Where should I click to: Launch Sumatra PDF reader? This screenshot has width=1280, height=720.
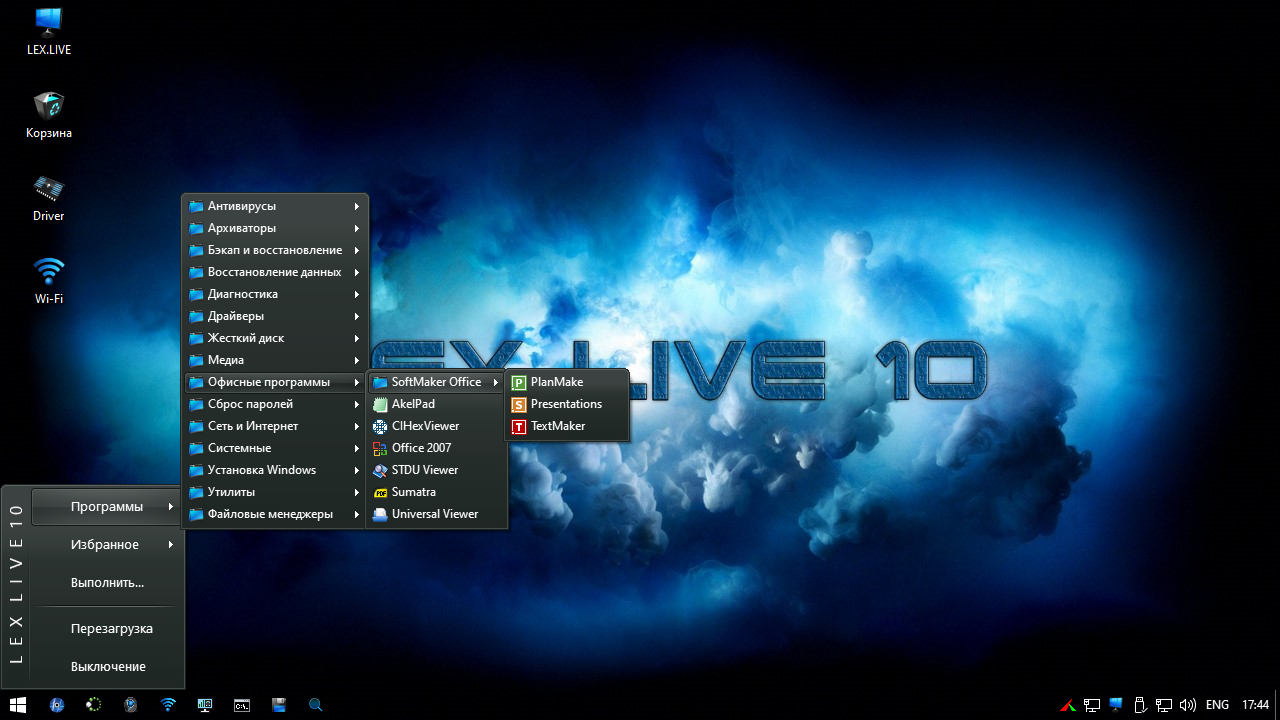[x=413, y=492]
